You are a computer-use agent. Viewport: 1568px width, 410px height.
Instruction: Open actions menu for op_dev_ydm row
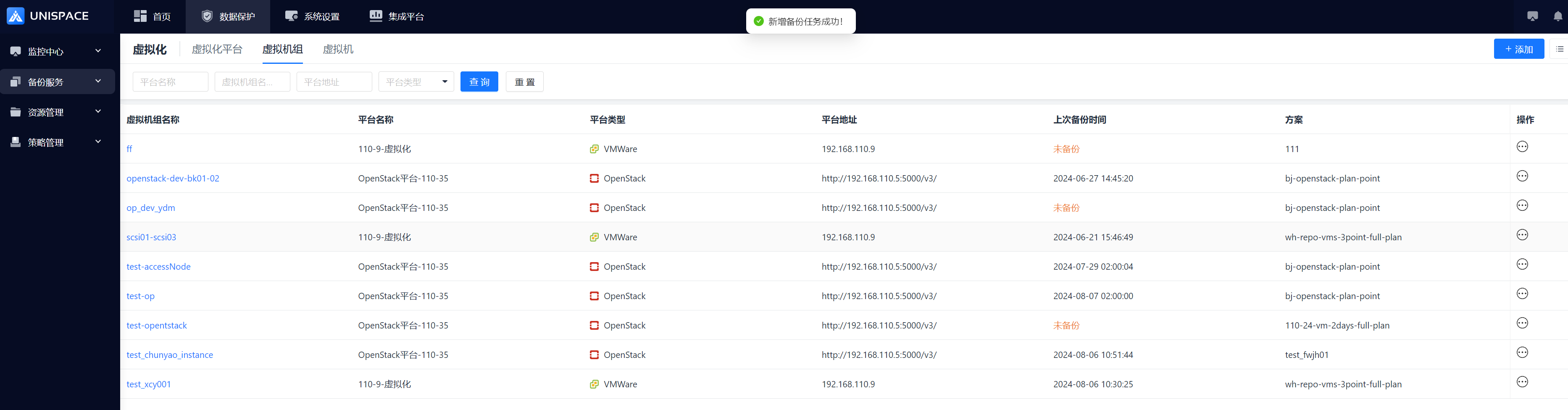point(1522,205)
